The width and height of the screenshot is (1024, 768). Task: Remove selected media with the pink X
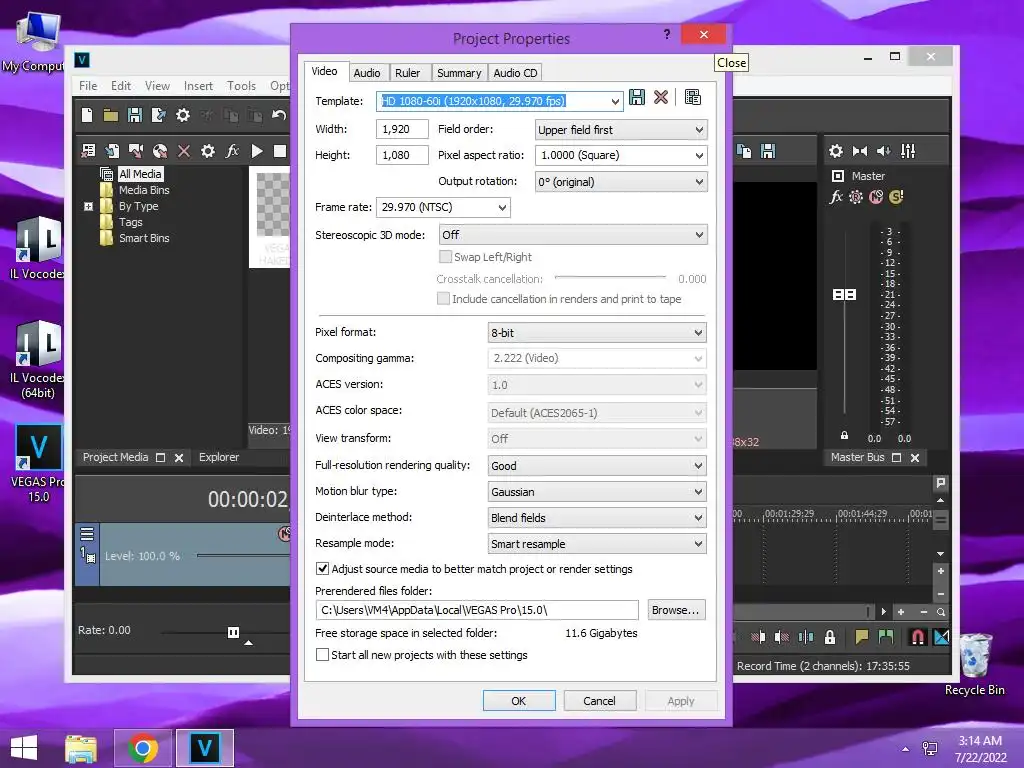(184, 152)
